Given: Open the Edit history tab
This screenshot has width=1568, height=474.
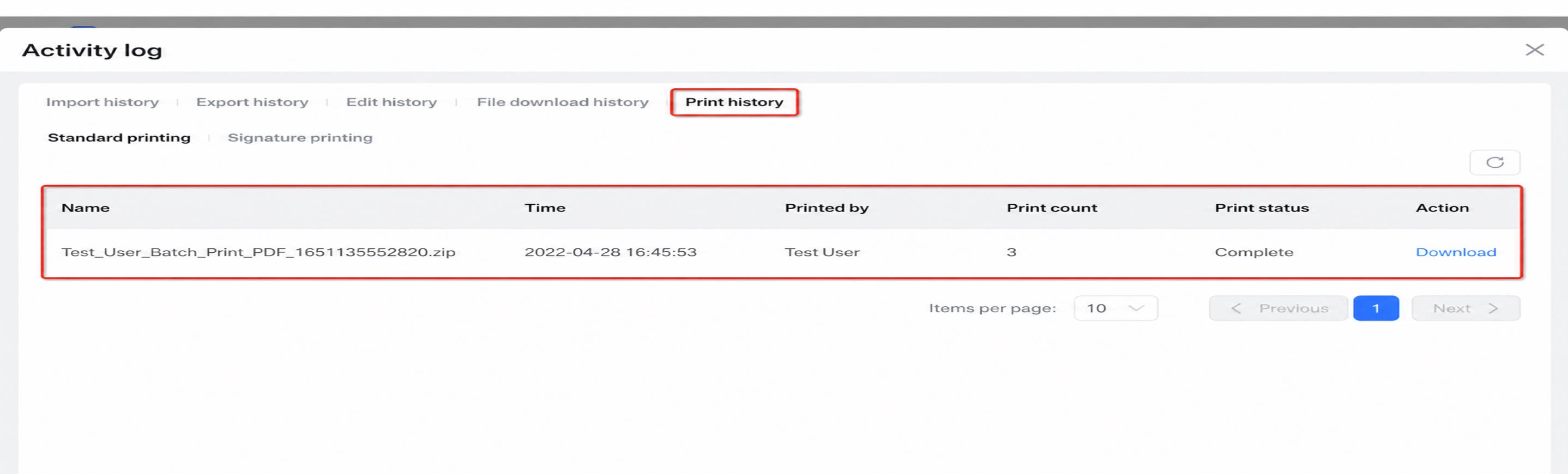Looking at the screenshot, I should (x=391, y=102).
